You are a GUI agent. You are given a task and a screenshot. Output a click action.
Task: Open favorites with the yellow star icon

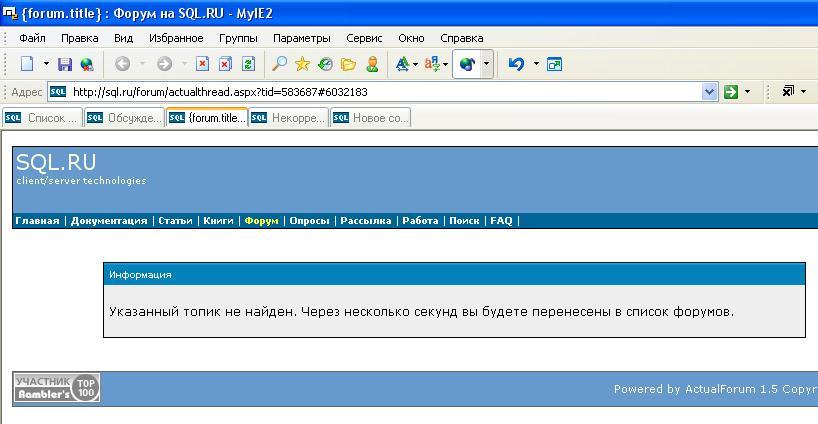click(x=302, y=64)
